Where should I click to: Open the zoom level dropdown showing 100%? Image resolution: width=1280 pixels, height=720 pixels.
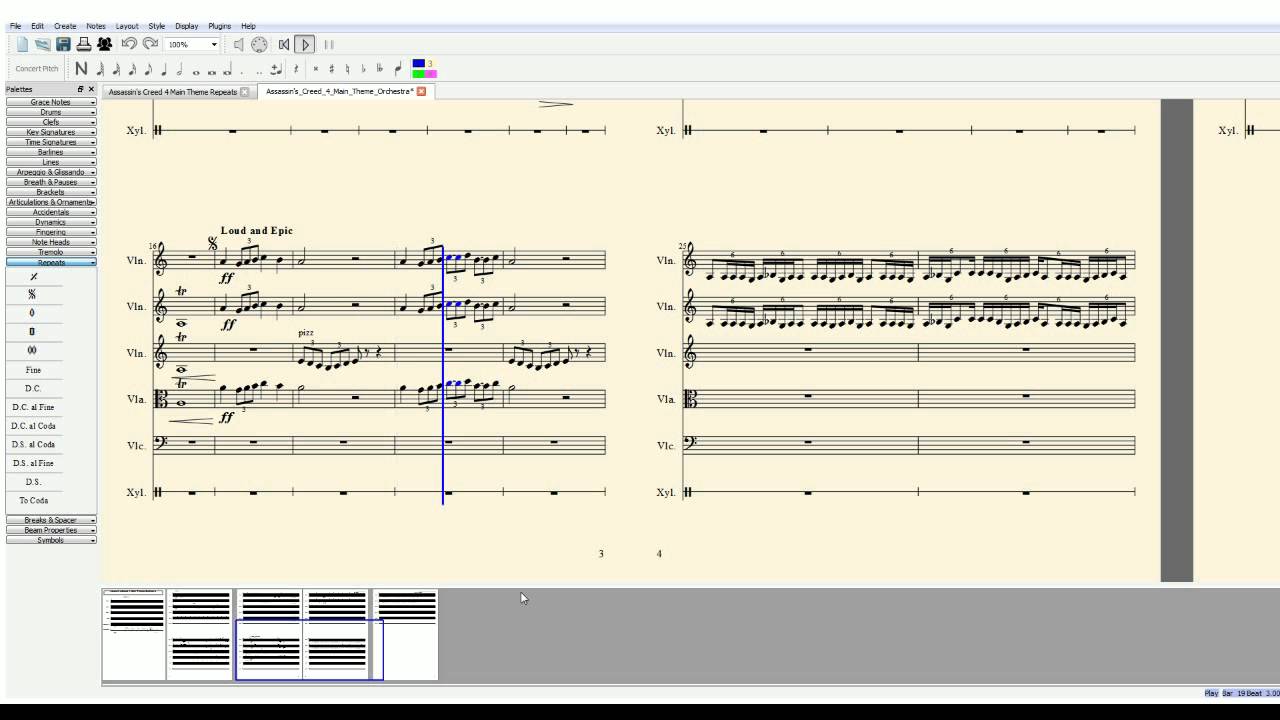193,44
